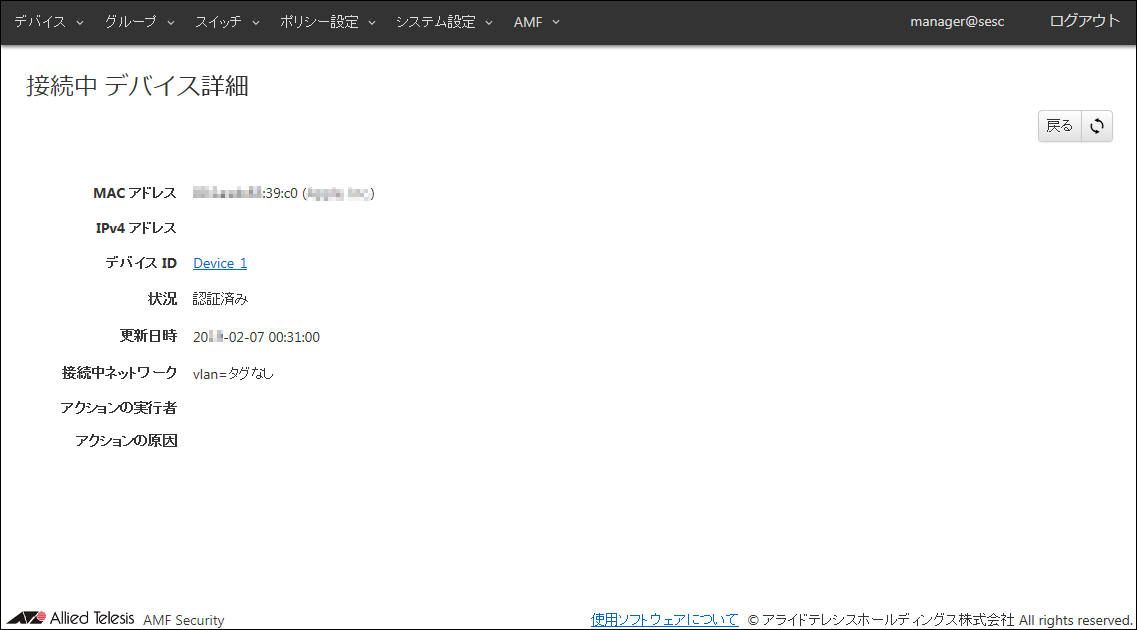1137x630 pixels.
Task: Expand the chevron beside ポリシー設定
Action: [372, 22]
